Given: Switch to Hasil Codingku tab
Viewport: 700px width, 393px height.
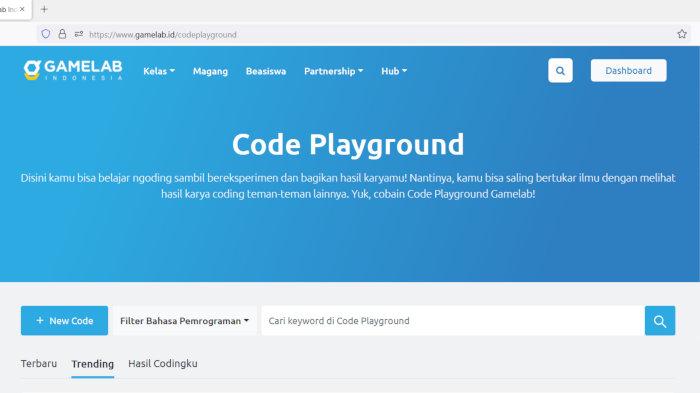Looking at the screenshot, I should pos(162,364).
